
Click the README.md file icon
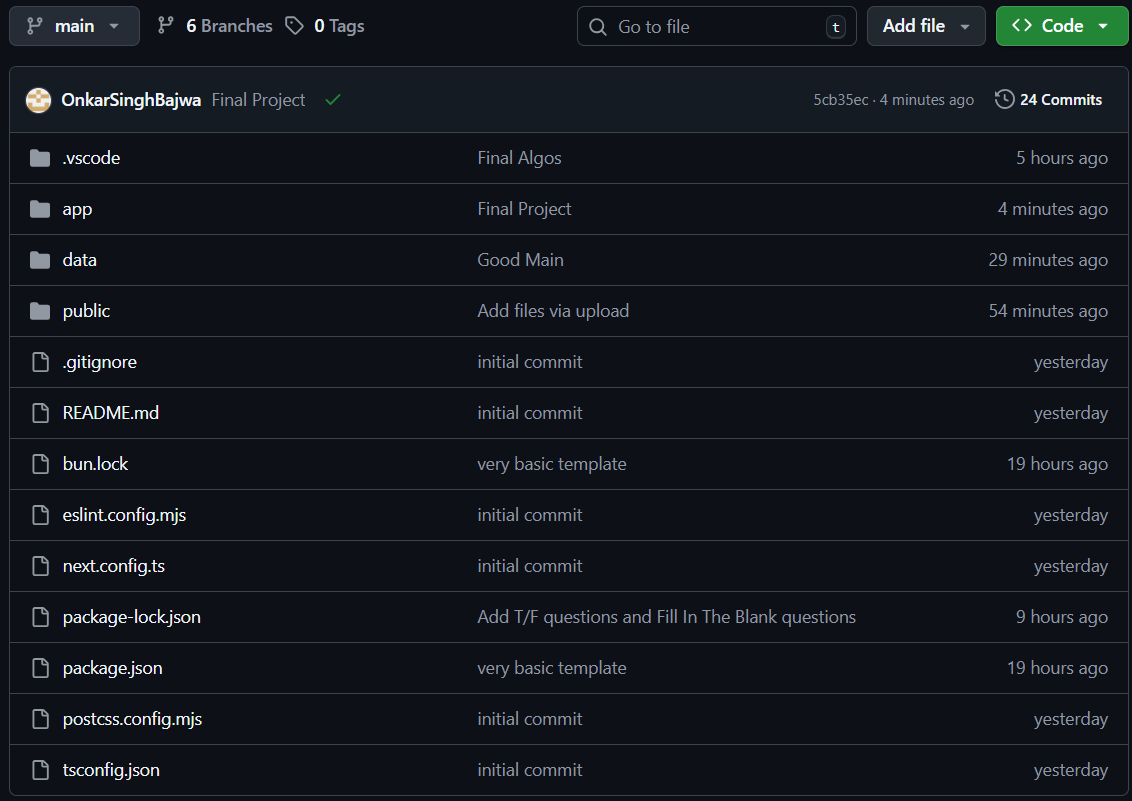[x=40, y=413]
